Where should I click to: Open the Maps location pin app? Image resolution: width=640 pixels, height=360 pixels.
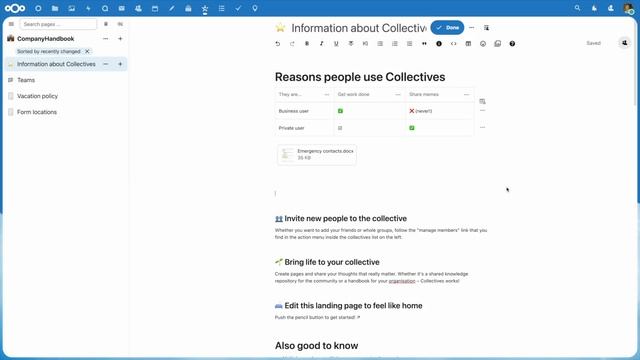[255, 8]
